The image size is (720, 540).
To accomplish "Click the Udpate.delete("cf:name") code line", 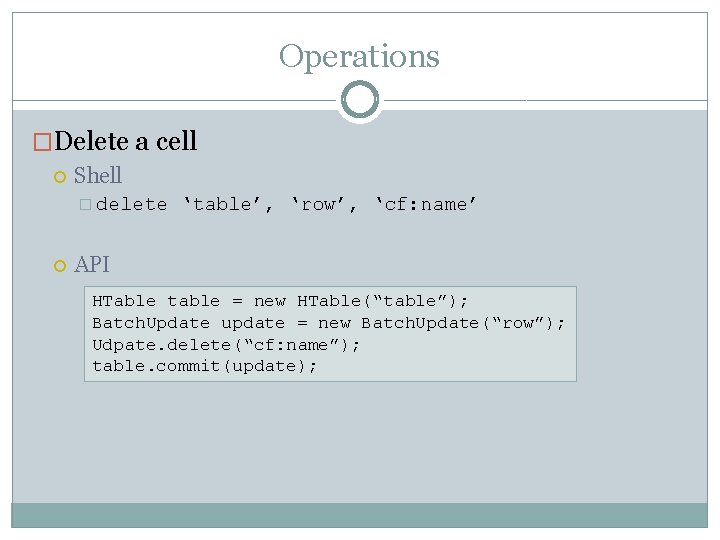I will click(226, 344).
